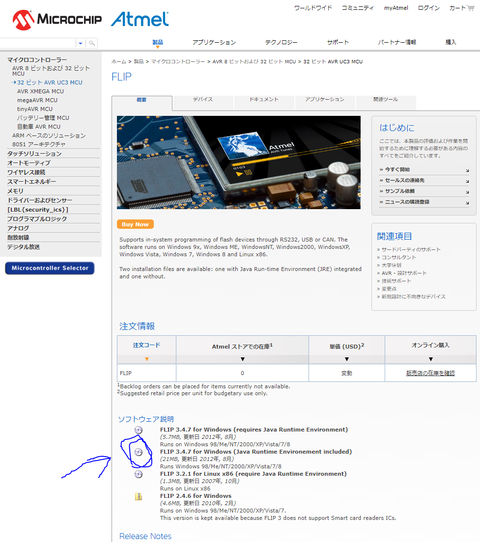Open the パートナー情報 main menu

(x=397, y=42)
